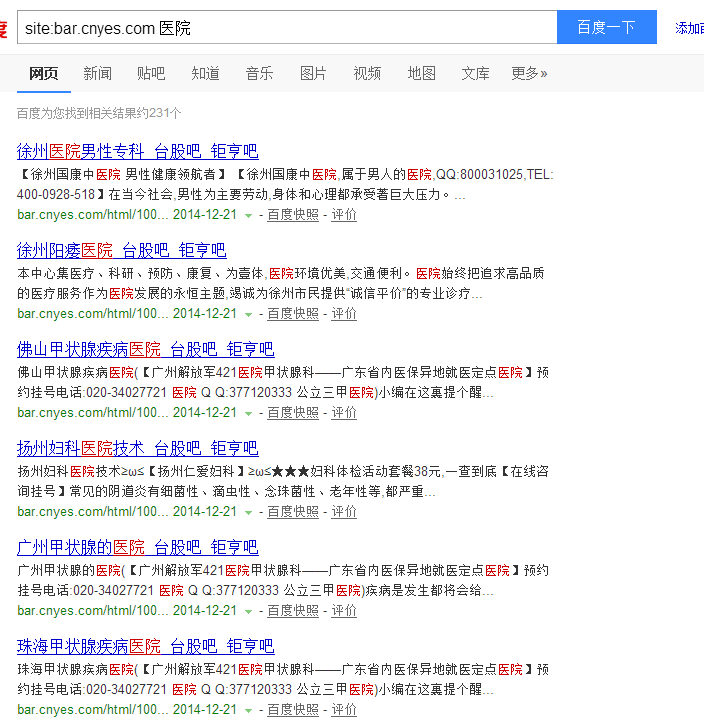
Task: Open 百度快照 for 广州甲状腺的医院 result
Action: [293, 610]
